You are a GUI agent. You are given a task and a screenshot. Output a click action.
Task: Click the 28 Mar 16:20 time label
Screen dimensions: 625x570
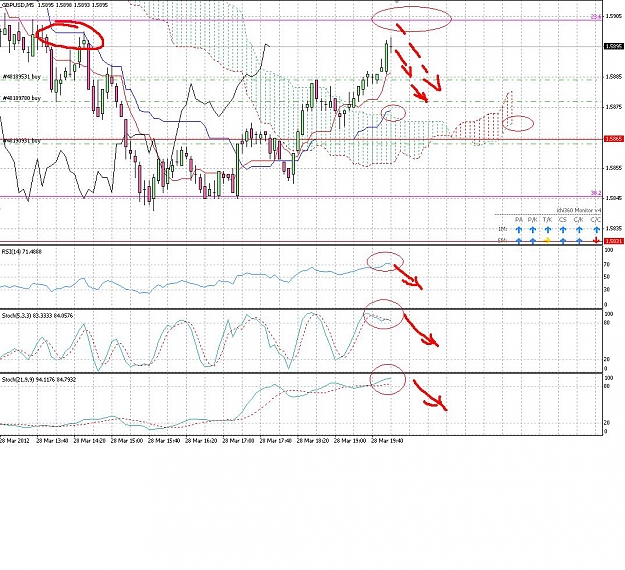[x=201, y=440]
